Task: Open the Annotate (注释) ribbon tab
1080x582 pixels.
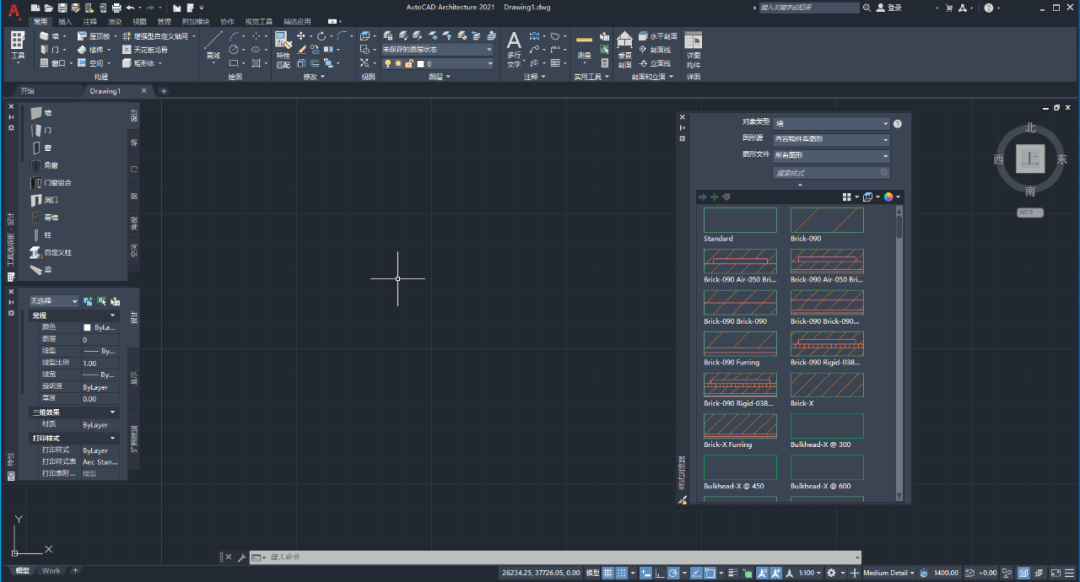Action: tap(90, 21)
